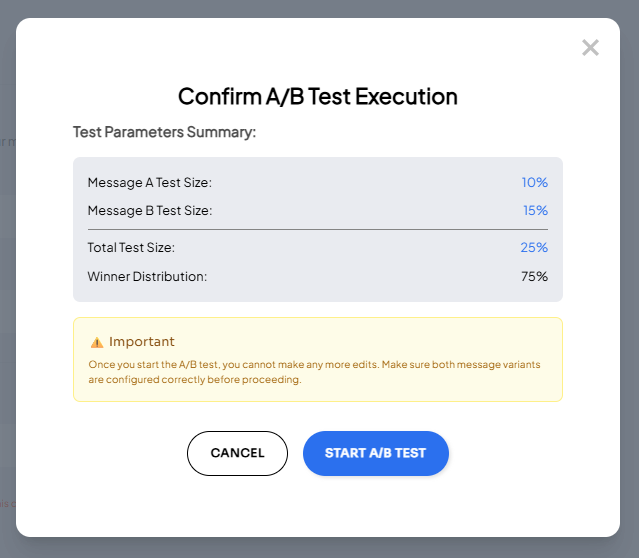Click the 75% winner distribution value
This screenshot has width=639, height=558.
point(534,276)
